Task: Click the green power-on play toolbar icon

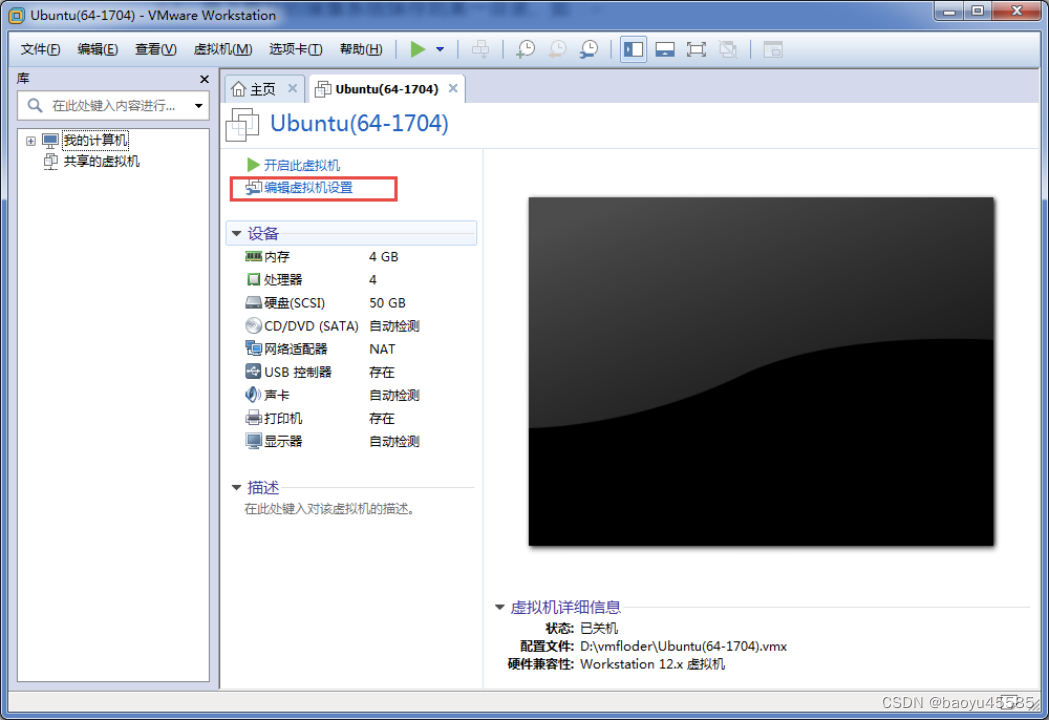Action: click(417, 50)
